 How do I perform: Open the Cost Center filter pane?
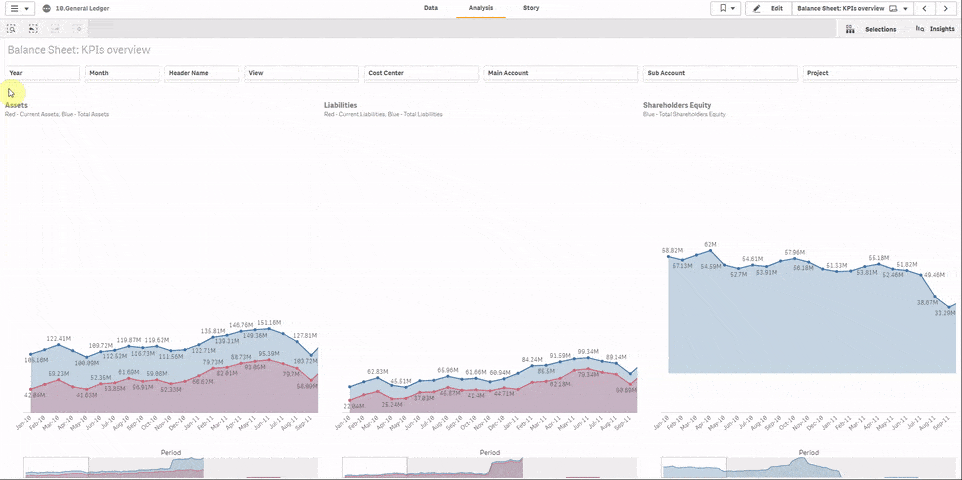[421, 73]
